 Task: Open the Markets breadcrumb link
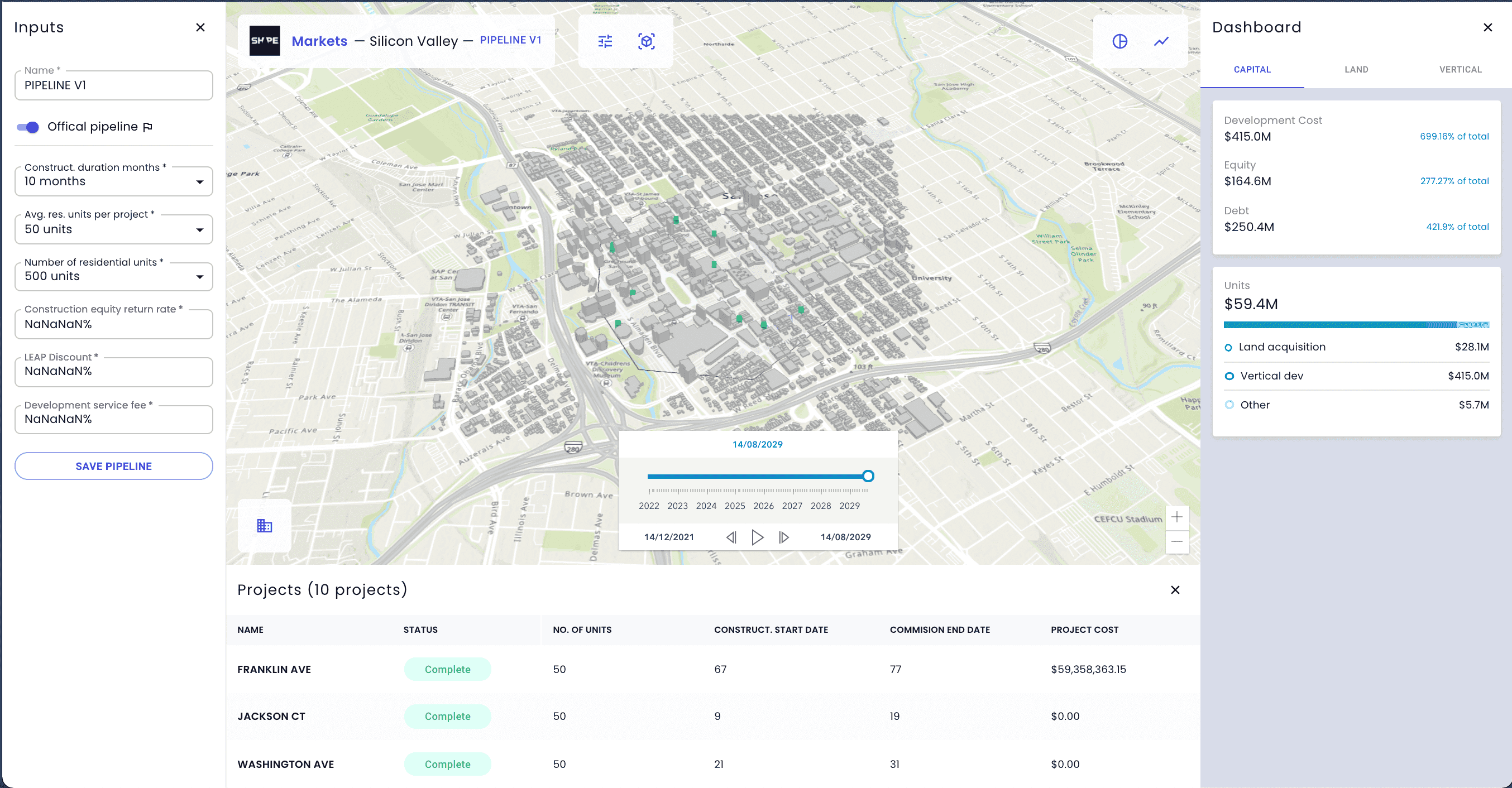tap(319, 41)
